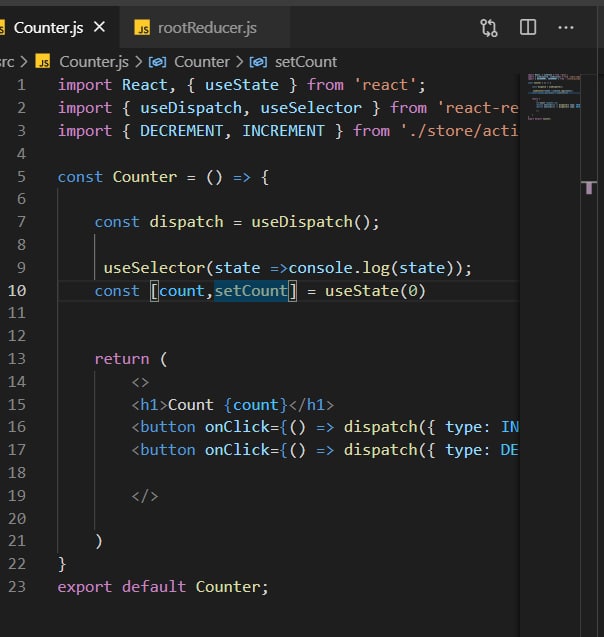
Task: Switch to the rootReducer.js tab
Action: click(207, 28)
